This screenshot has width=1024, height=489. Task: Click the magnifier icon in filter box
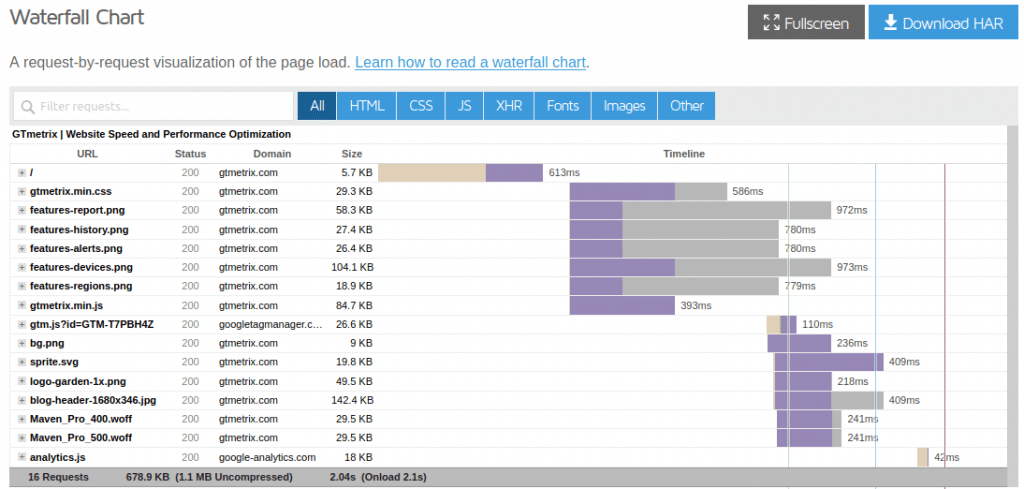coord(28,106)
